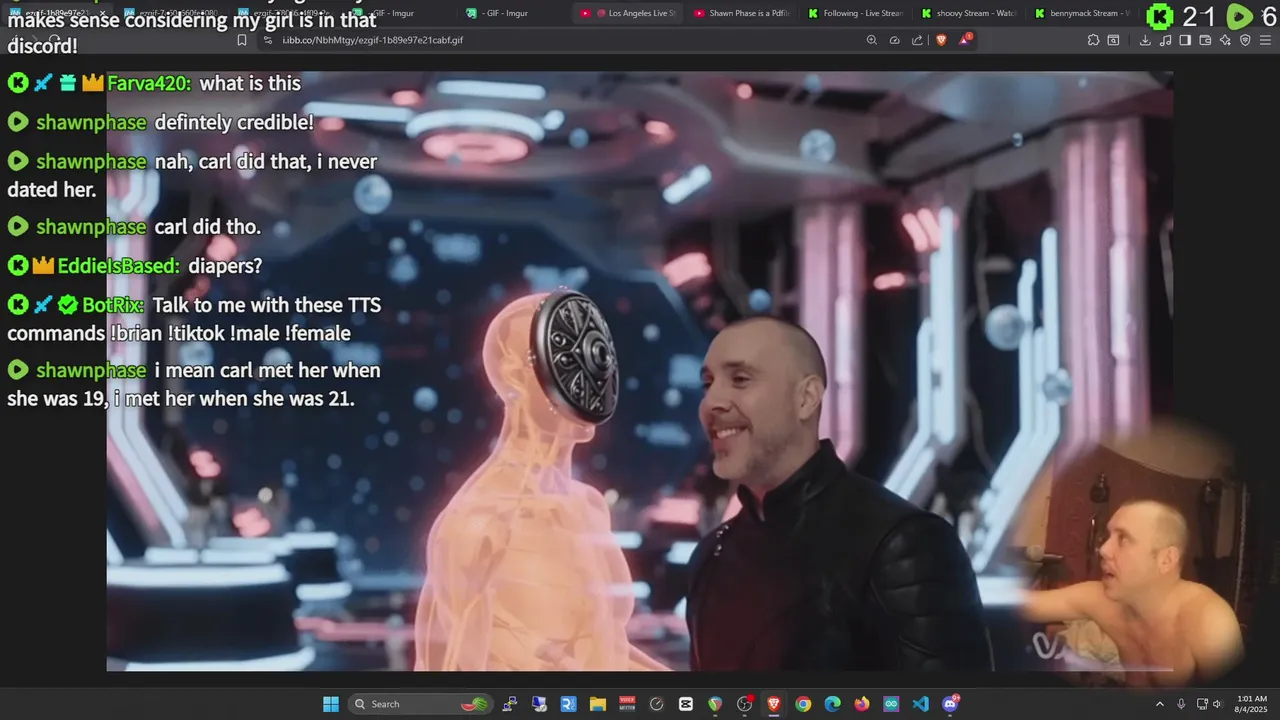The width and height of the screenshot is (1280, 720).
Task: Bookmark this page with the bookmark icon
Action: pos(241,40)
